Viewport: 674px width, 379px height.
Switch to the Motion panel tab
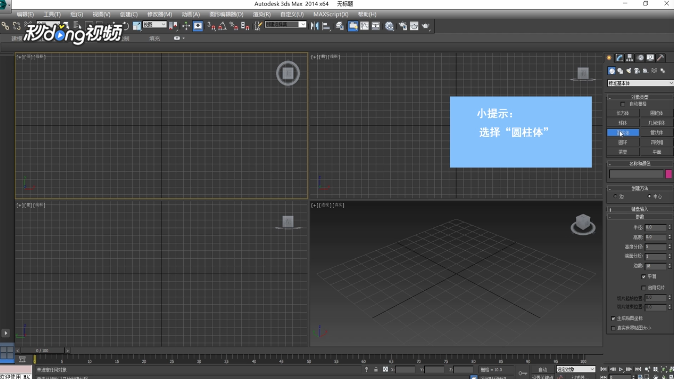[640, 58]
